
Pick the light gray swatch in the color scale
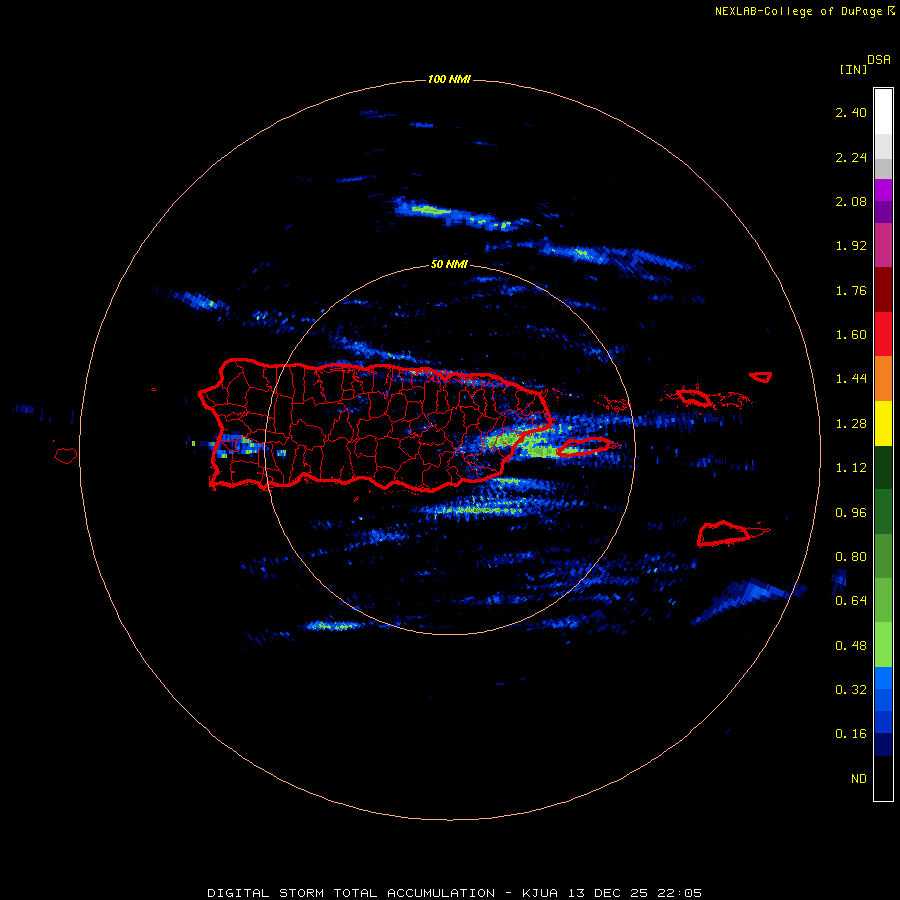point(883,146)
